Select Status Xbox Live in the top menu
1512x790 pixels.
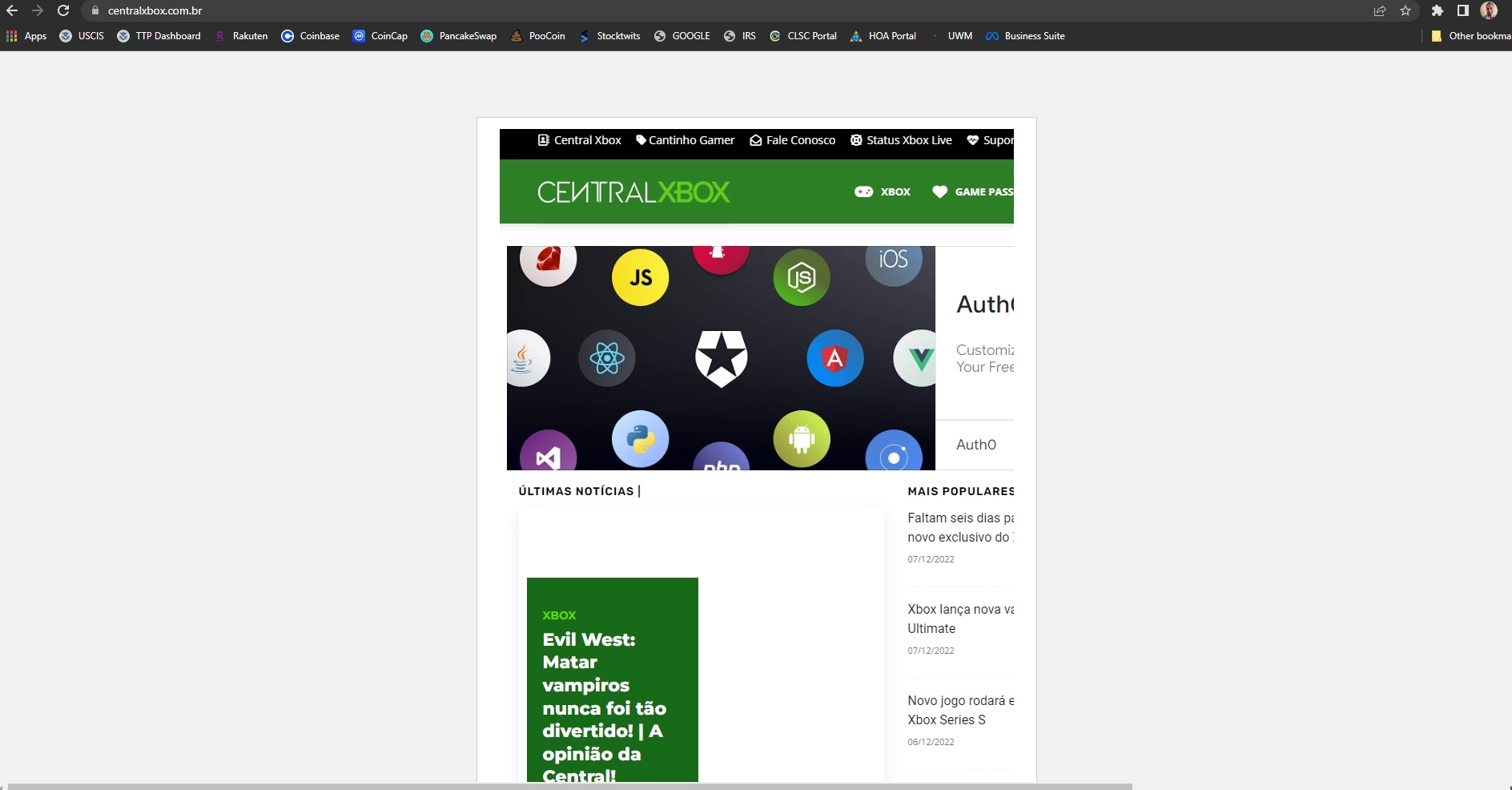(x=902, y=140)
